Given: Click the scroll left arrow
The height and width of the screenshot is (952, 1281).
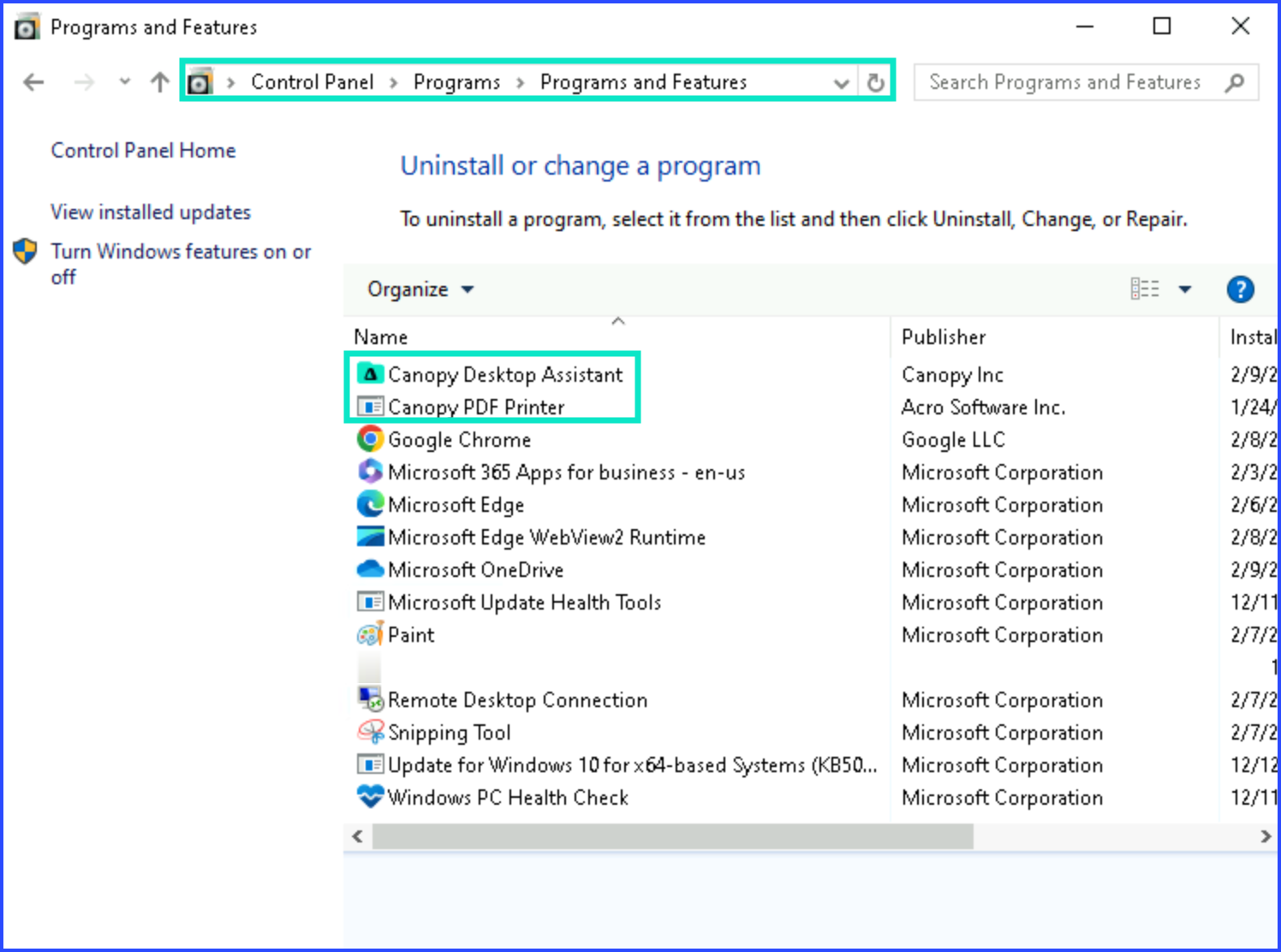Looking at the screenshot, I should coord(358,836).
